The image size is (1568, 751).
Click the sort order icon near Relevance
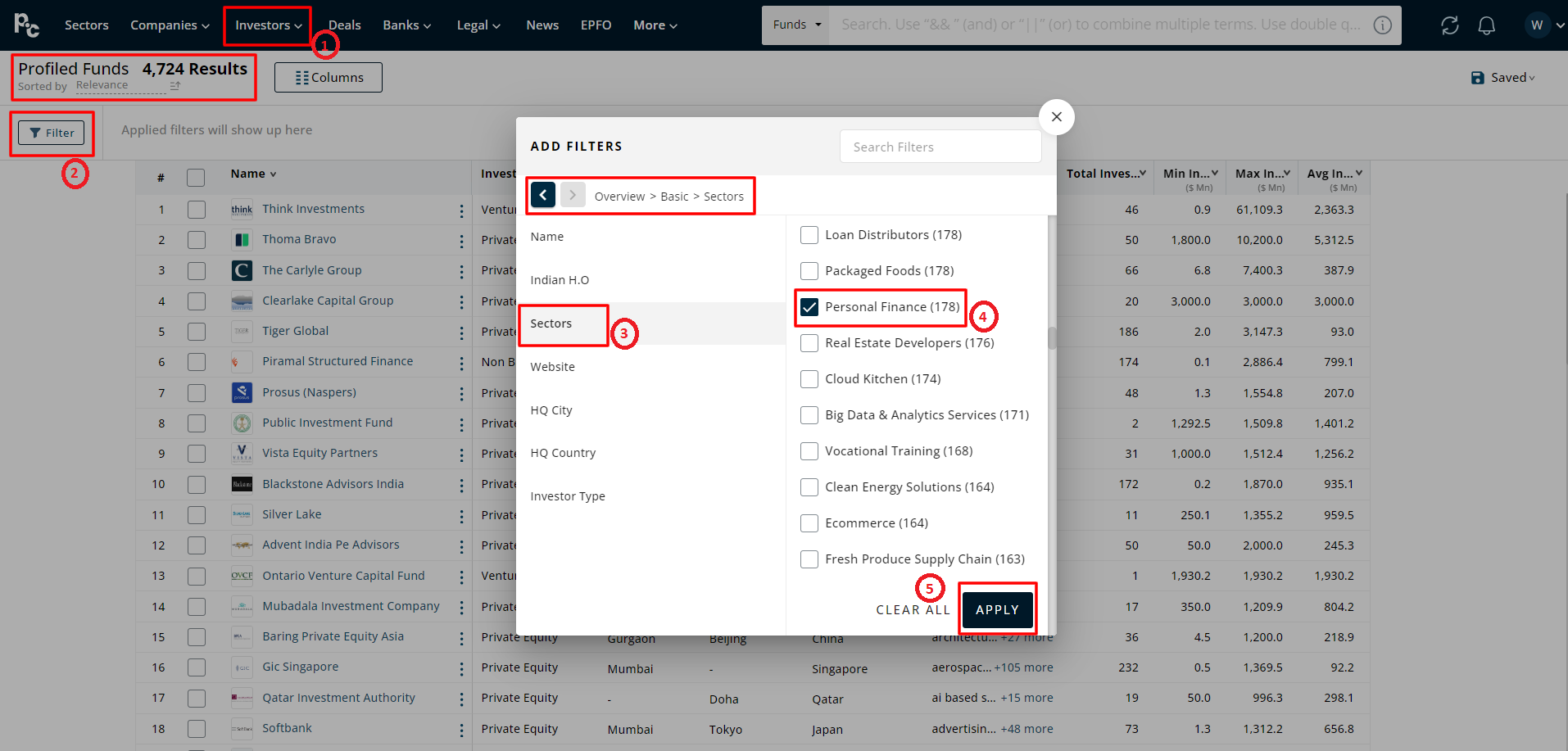point(174,85)
